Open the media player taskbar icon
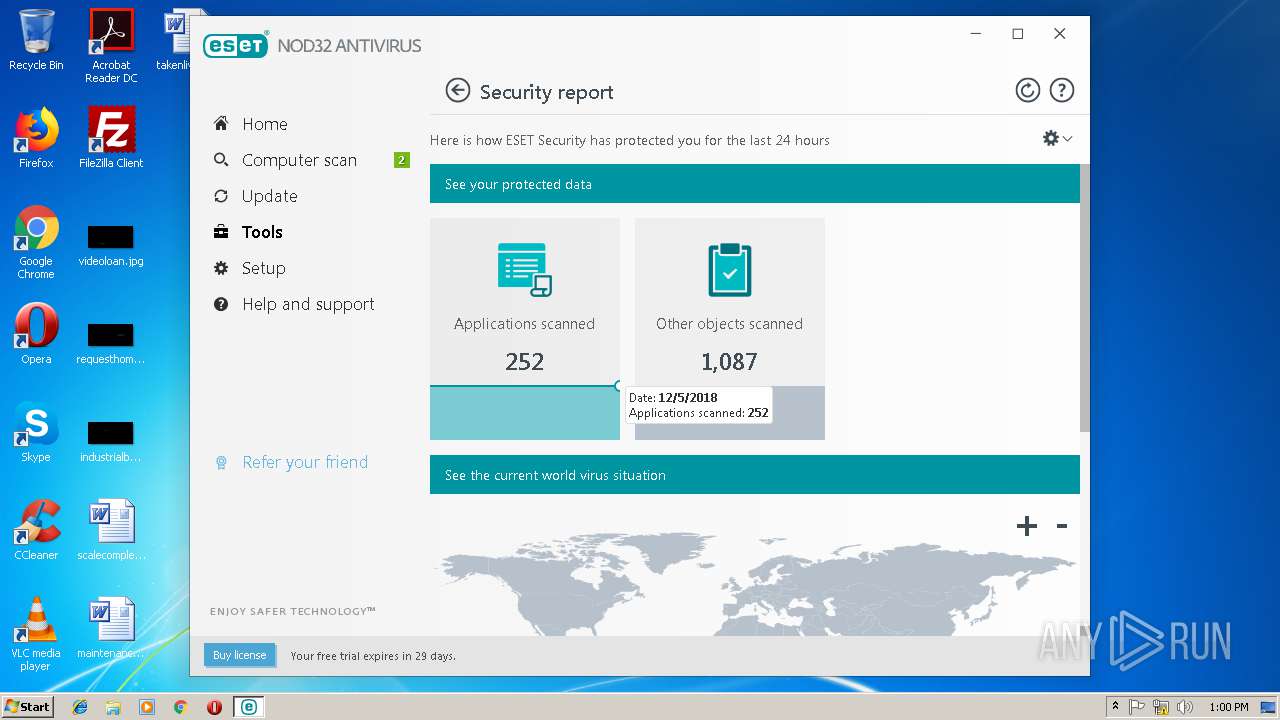This screenshot has height=720, width=1280. 147,707
